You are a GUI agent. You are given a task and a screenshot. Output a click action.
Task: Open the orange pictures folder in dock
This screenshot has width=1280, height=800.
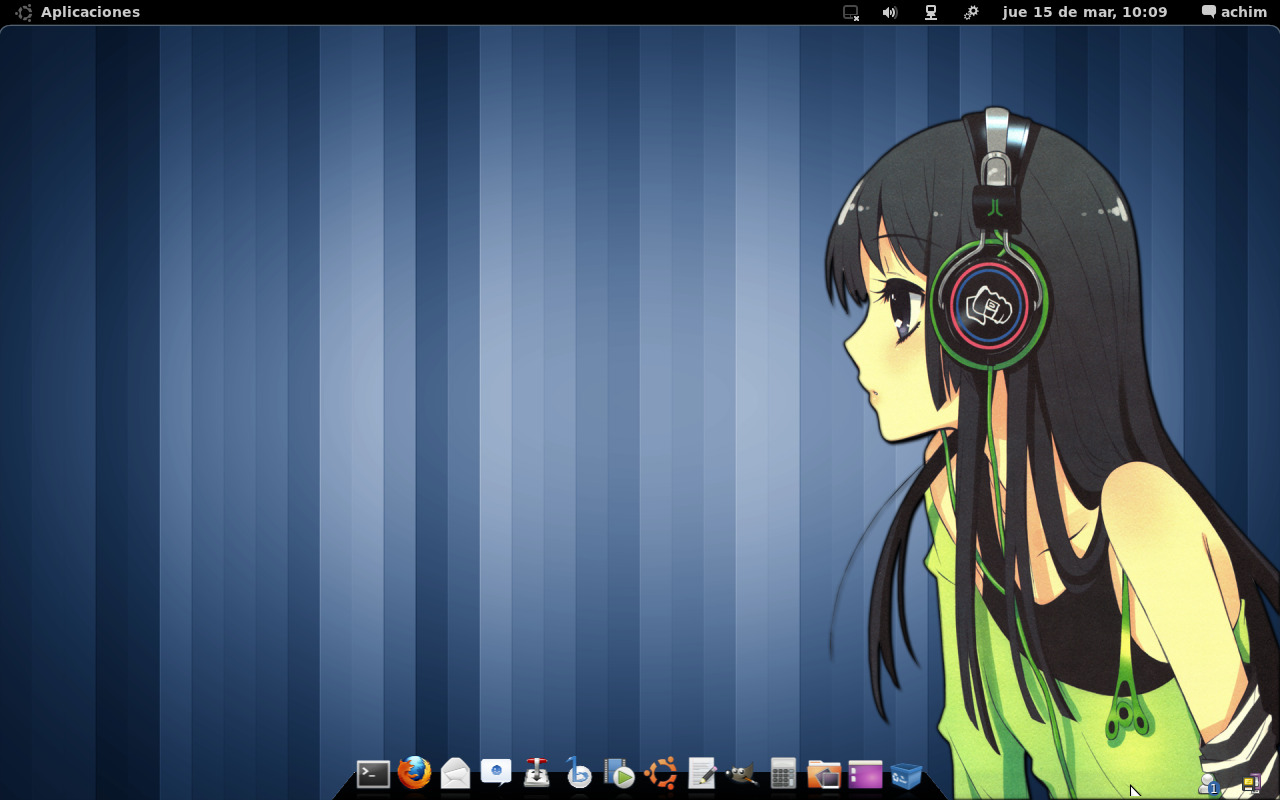[x=824, y=774]
